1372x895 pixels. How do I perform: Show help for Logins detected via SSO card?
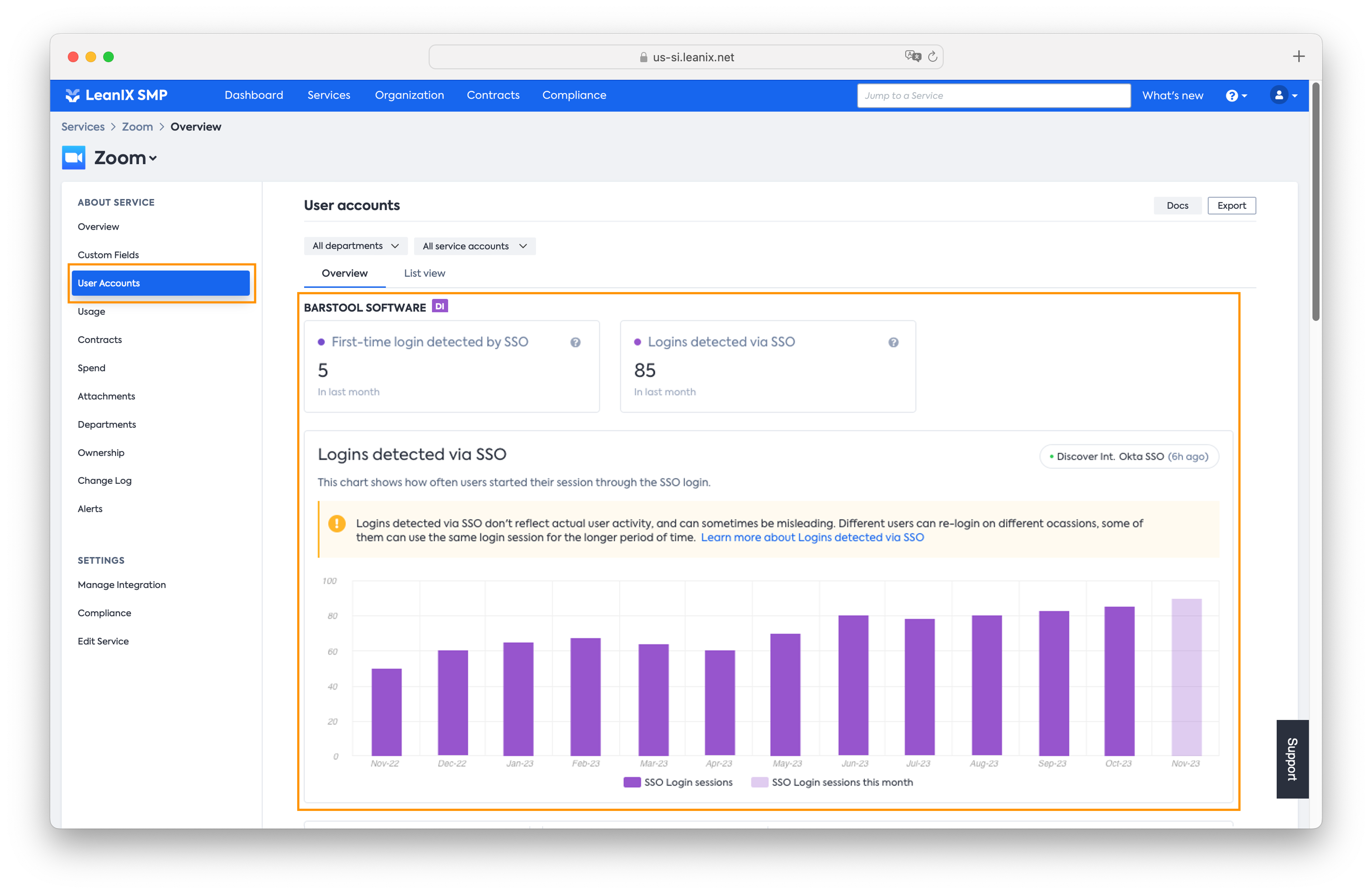pyautogui.click(x=893, y=342)
